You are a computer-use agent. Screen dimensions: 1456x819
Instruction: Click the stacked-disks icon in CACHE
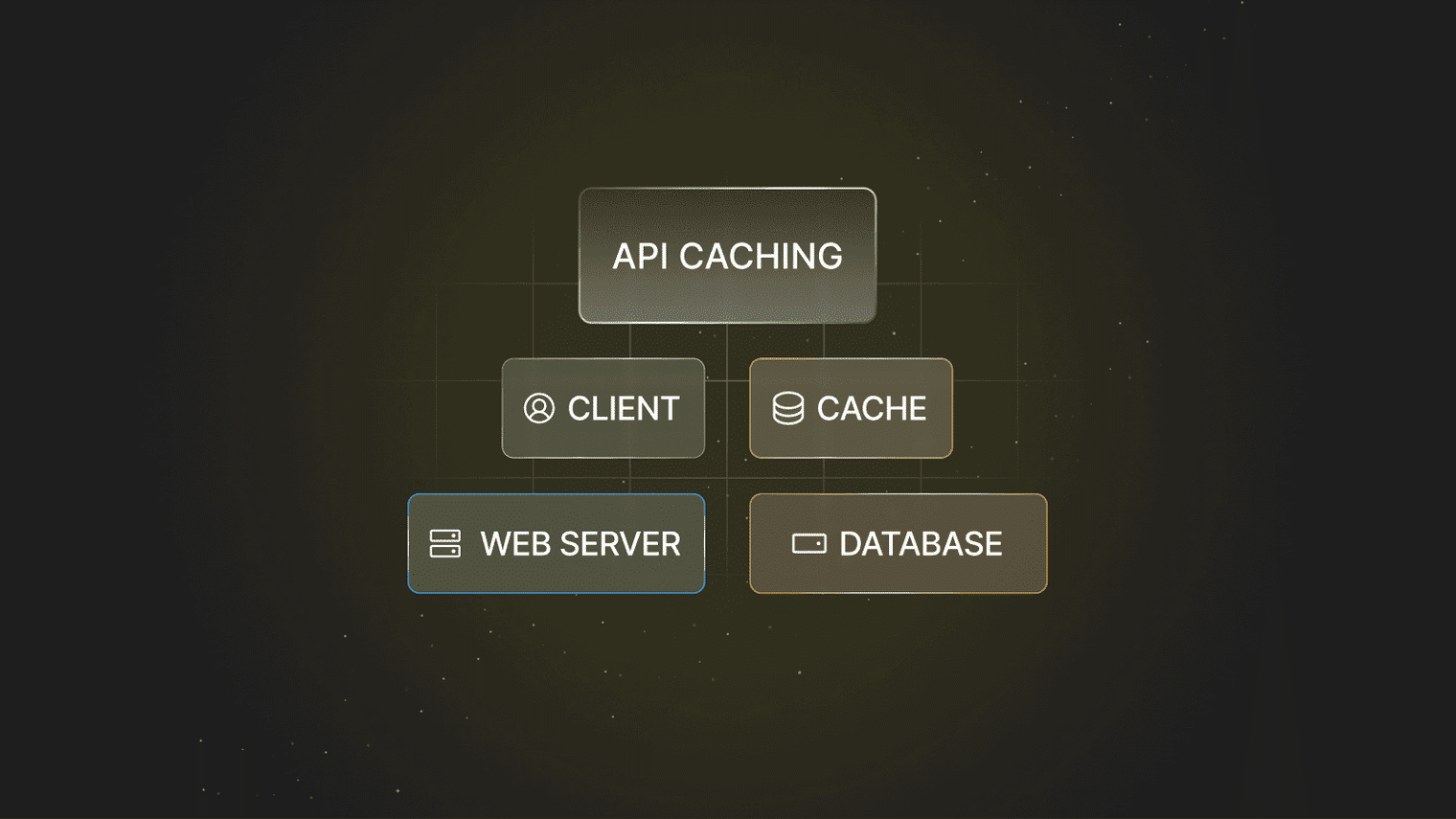point(788,408)
